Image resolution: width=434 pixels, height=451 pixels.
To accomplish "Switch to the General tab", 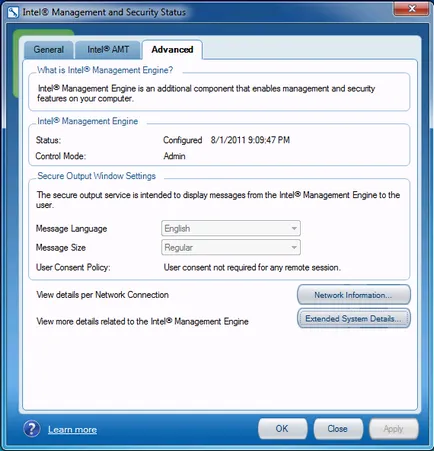I will point(49,50).
